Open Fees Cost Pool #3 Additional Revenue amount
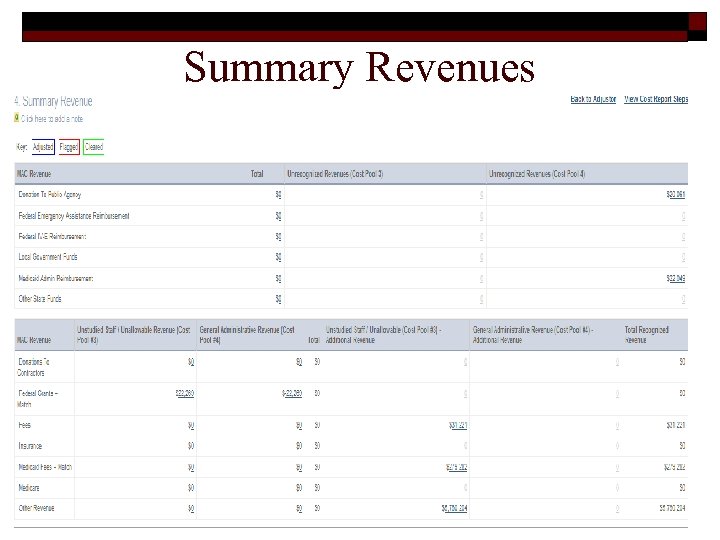 click(x=458, y=426)
